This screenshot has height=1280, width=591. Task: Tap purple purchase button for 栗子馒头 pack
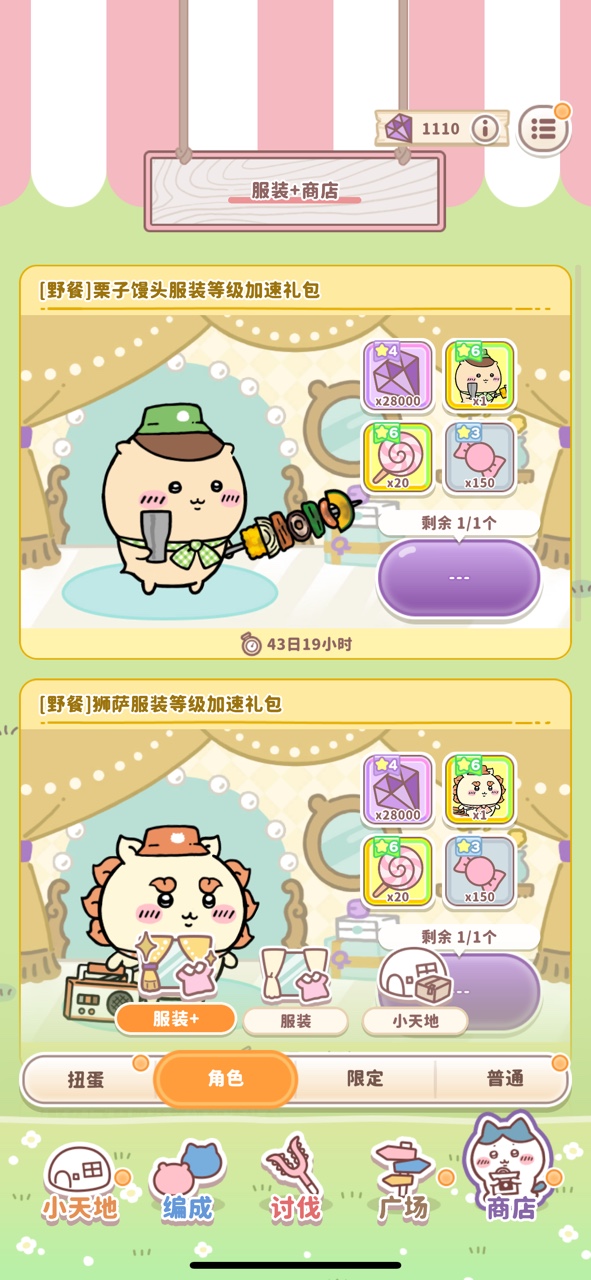pyautogui.click(x=459, y=578)
